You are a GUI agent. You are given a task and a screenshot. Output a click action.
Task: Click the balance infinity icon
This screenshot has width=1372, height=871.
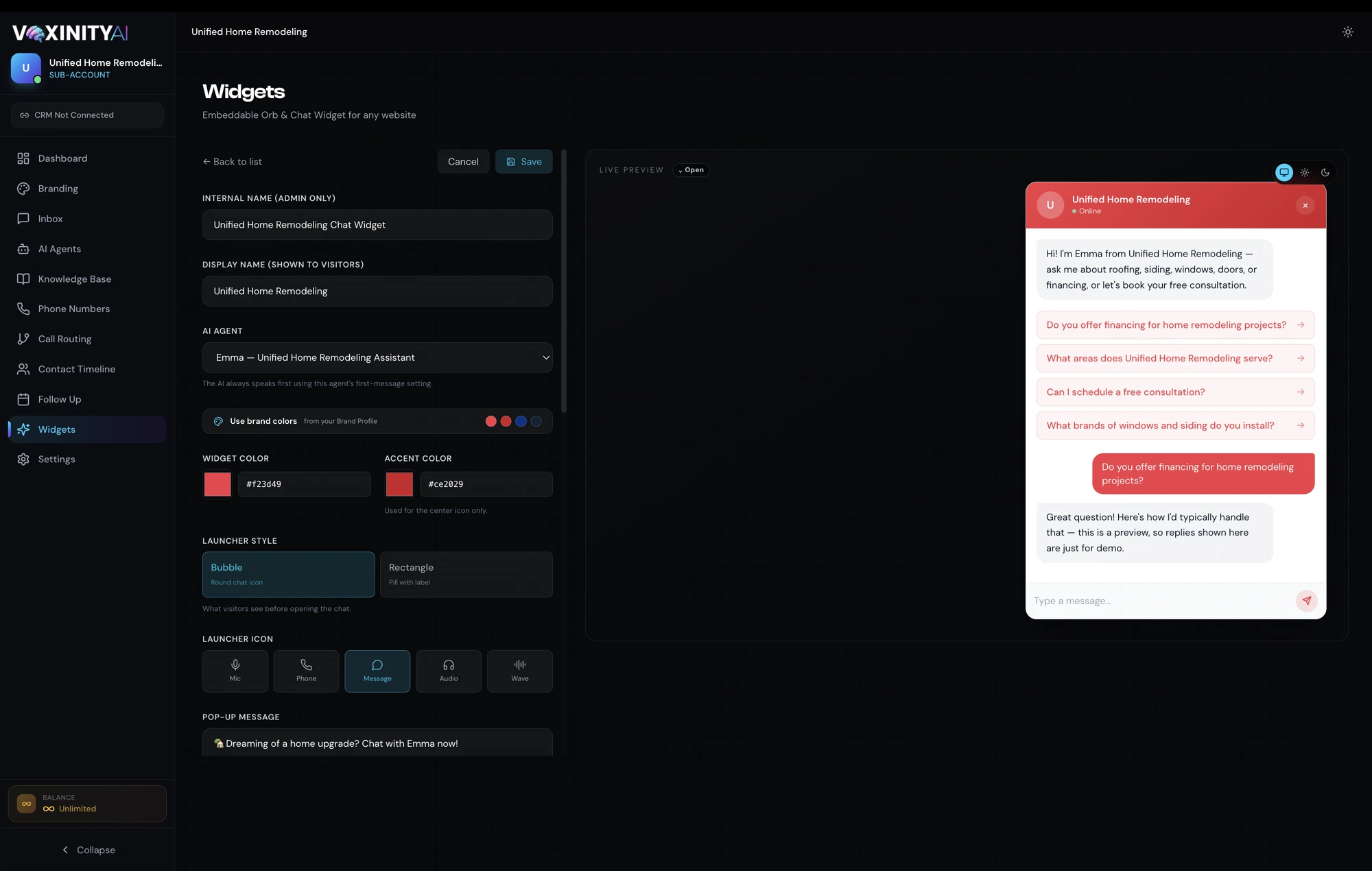coord(26,804)
